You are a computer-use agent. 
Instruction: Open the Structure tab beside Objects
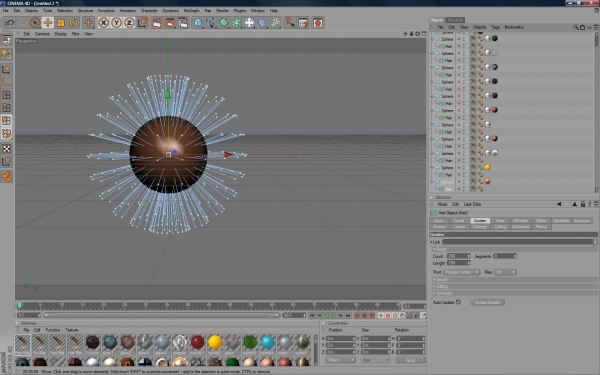455,20
